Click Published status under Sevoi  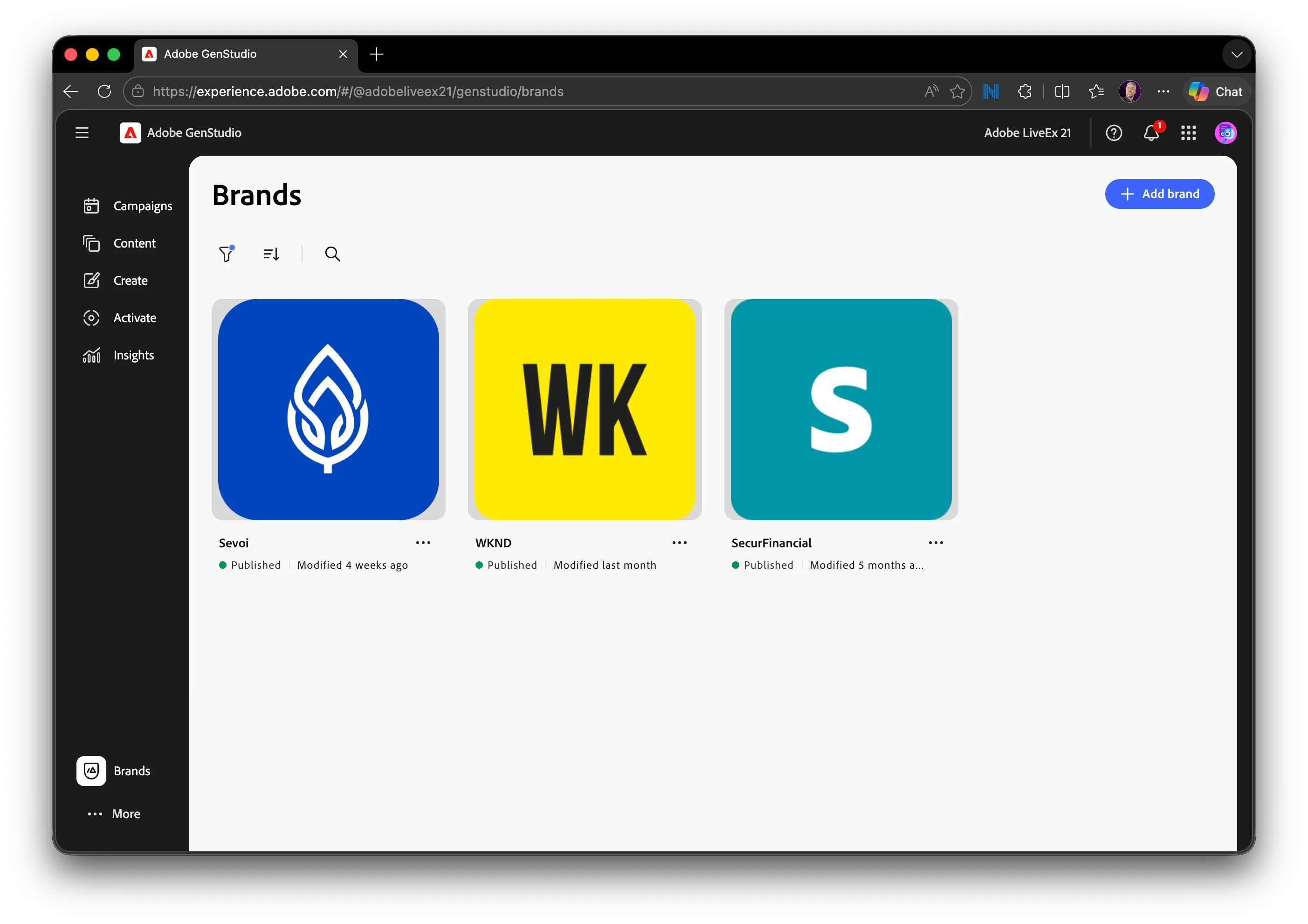click(249, 565)
